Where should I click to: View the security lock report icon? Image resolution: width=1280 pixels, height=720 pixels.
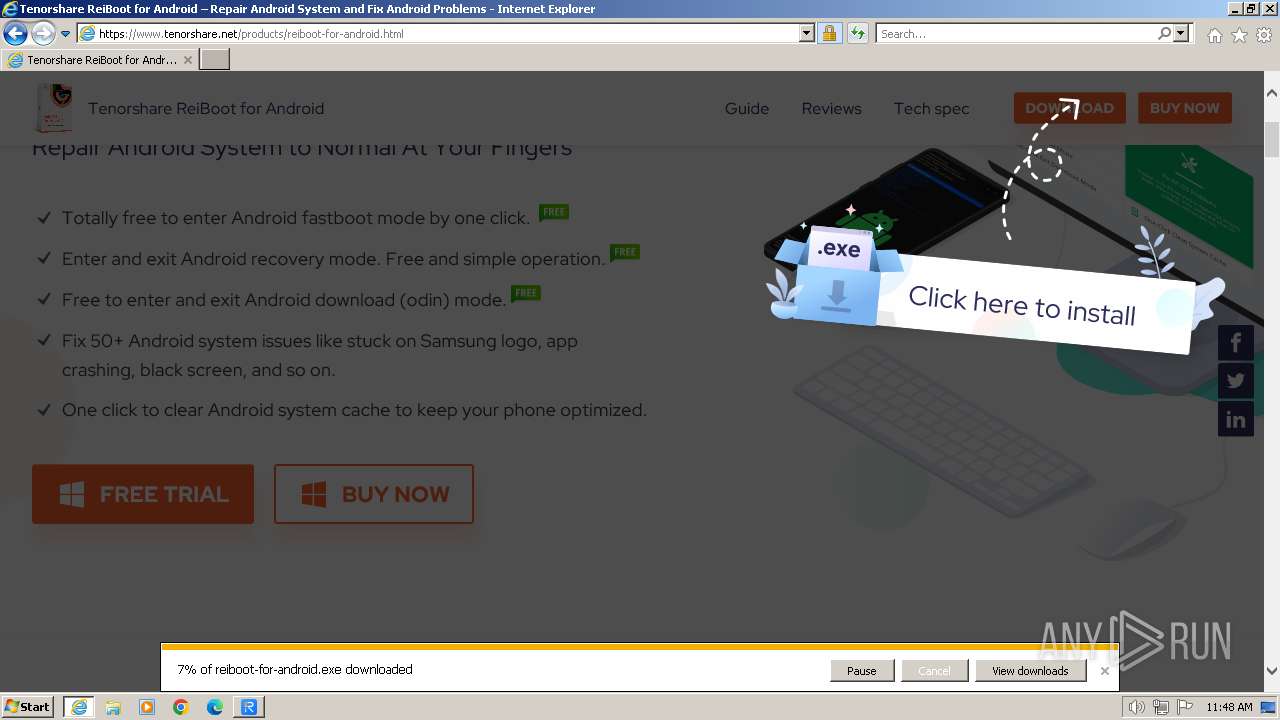(829, 33)
